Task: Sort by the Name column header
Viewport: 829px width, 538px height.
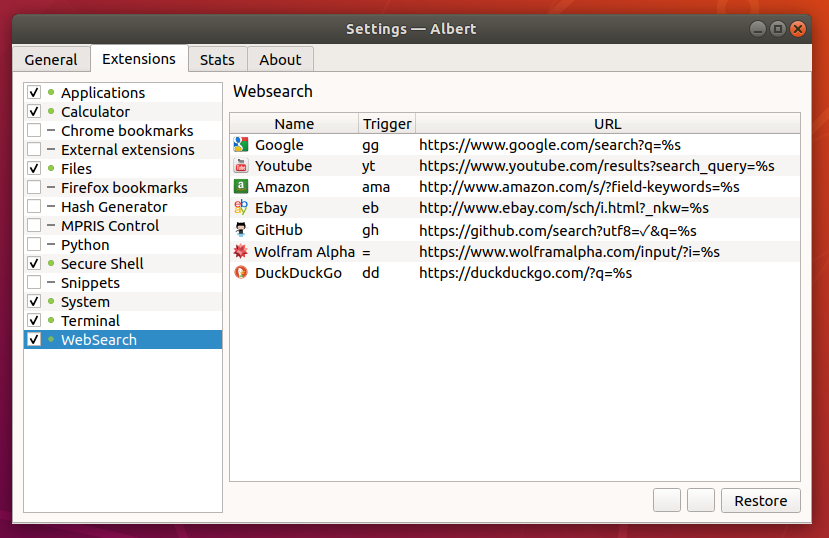Action: pyautogui.click(x=294, y=124)
